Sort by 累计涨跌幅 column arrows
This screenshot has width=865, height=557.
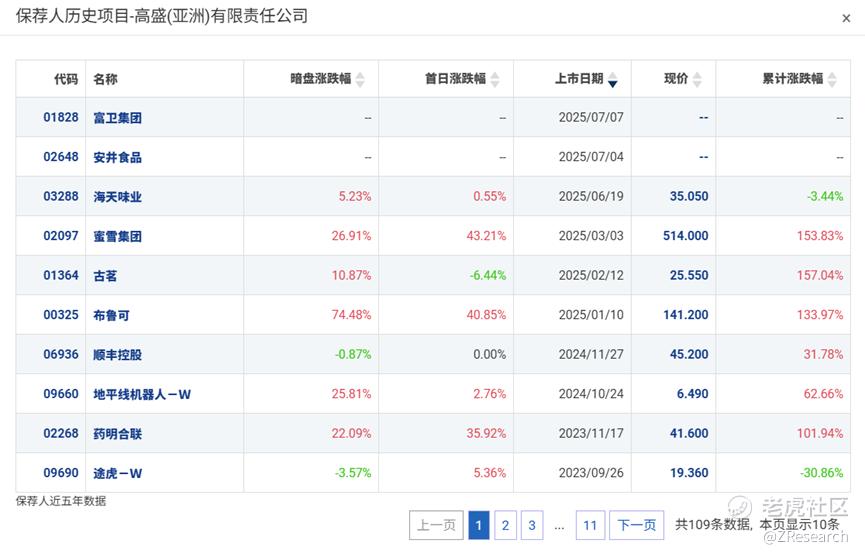pos(832,79)
